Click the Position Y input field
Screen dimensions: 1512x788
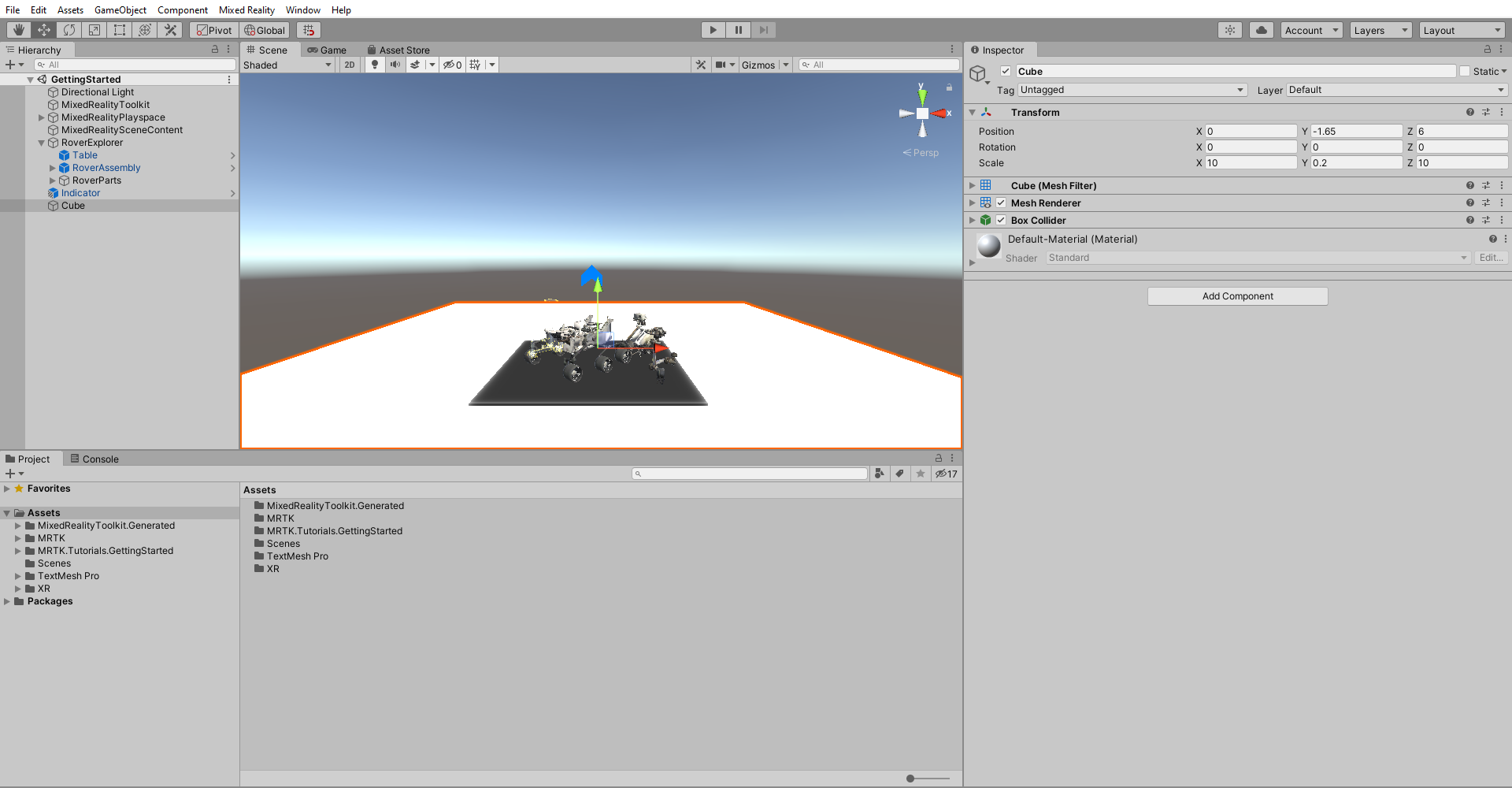[1356, 131]
